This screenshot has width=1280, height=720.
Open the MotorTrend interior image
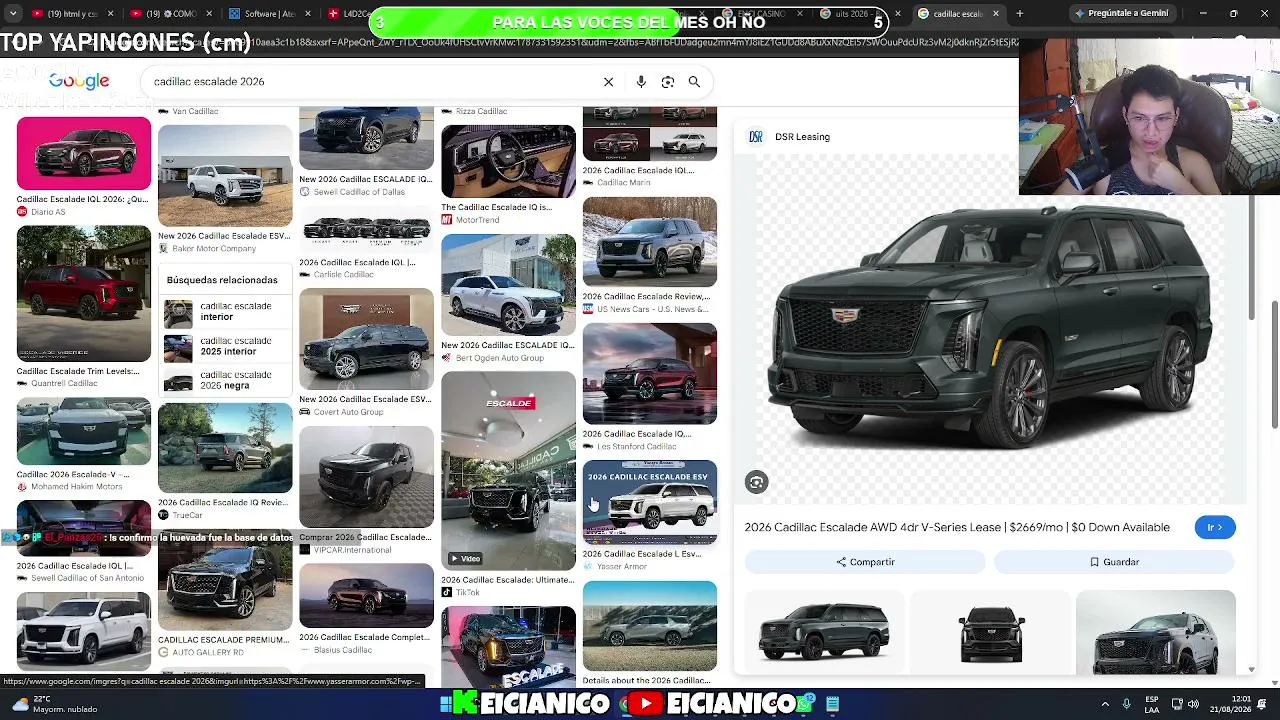508,161
